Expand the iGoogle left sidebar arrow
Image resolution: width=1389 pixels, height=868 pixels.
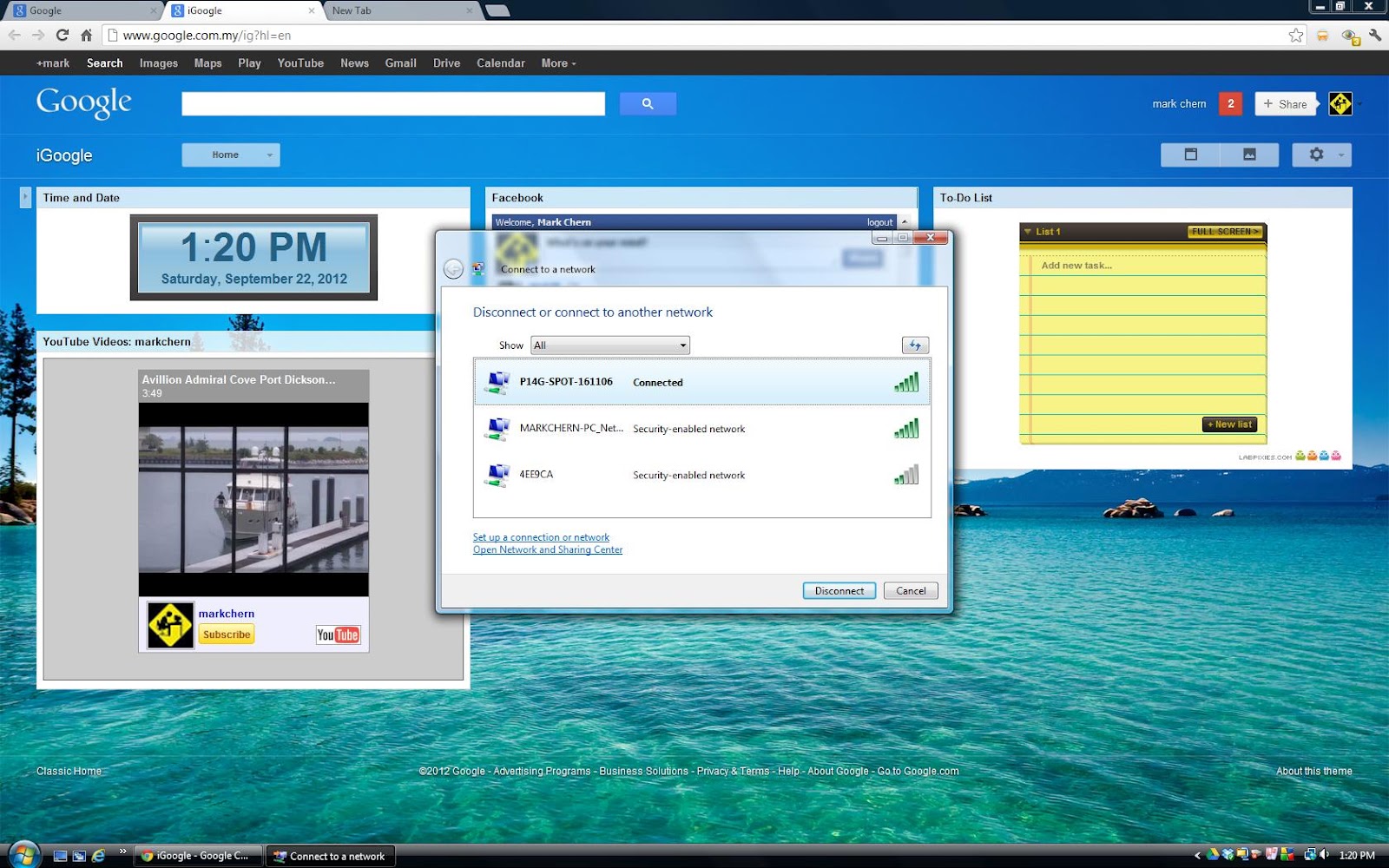[x=25, y=197]
